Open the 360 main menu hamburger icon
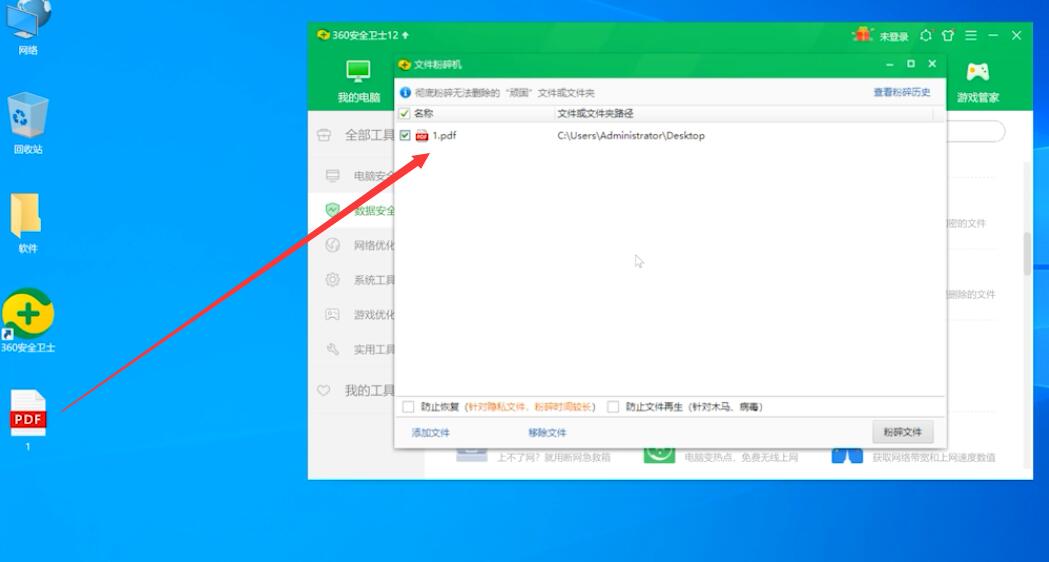1049x562 pixels. click(971, 35)
